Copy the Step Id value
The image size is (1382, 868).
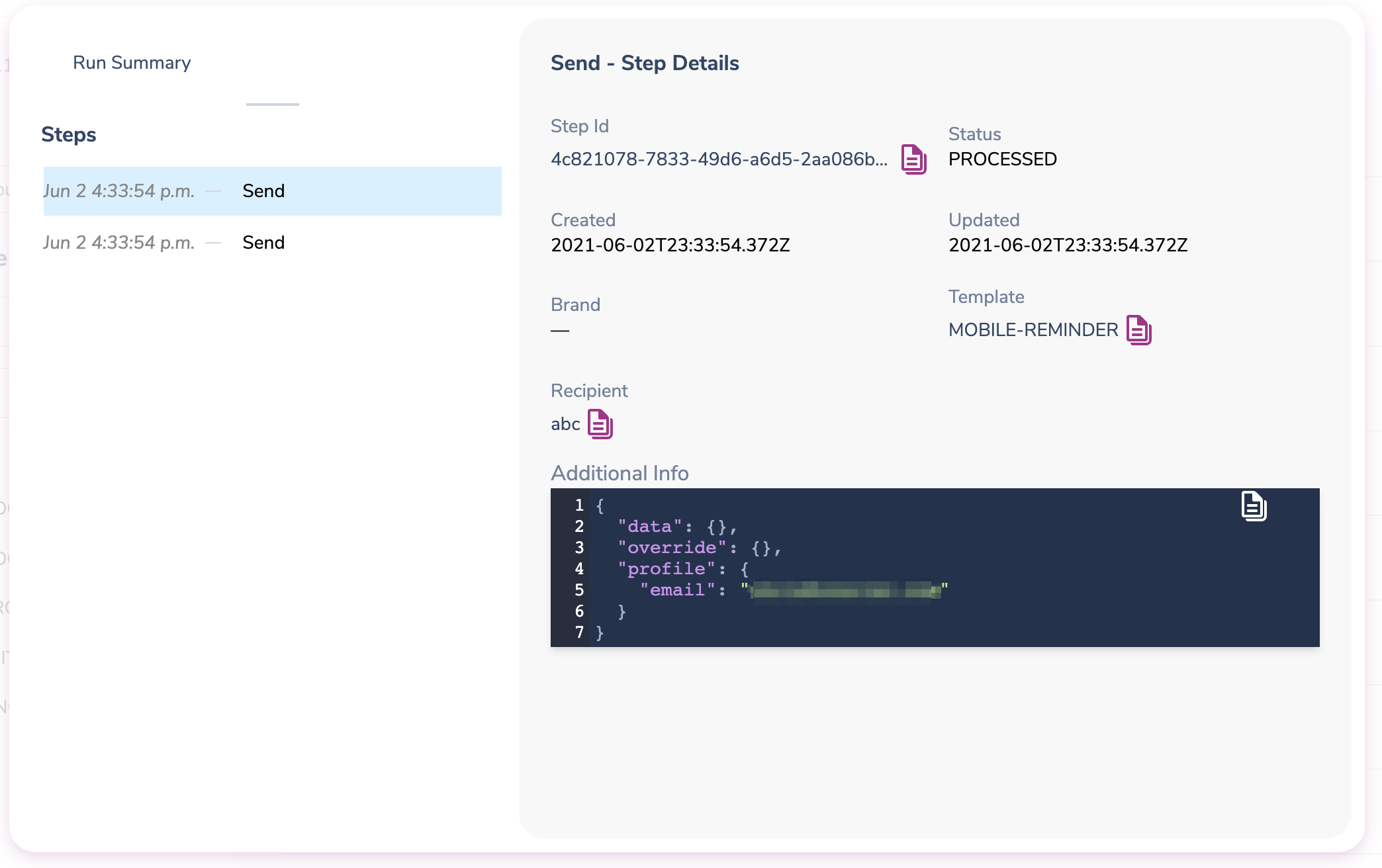(913, 159)
